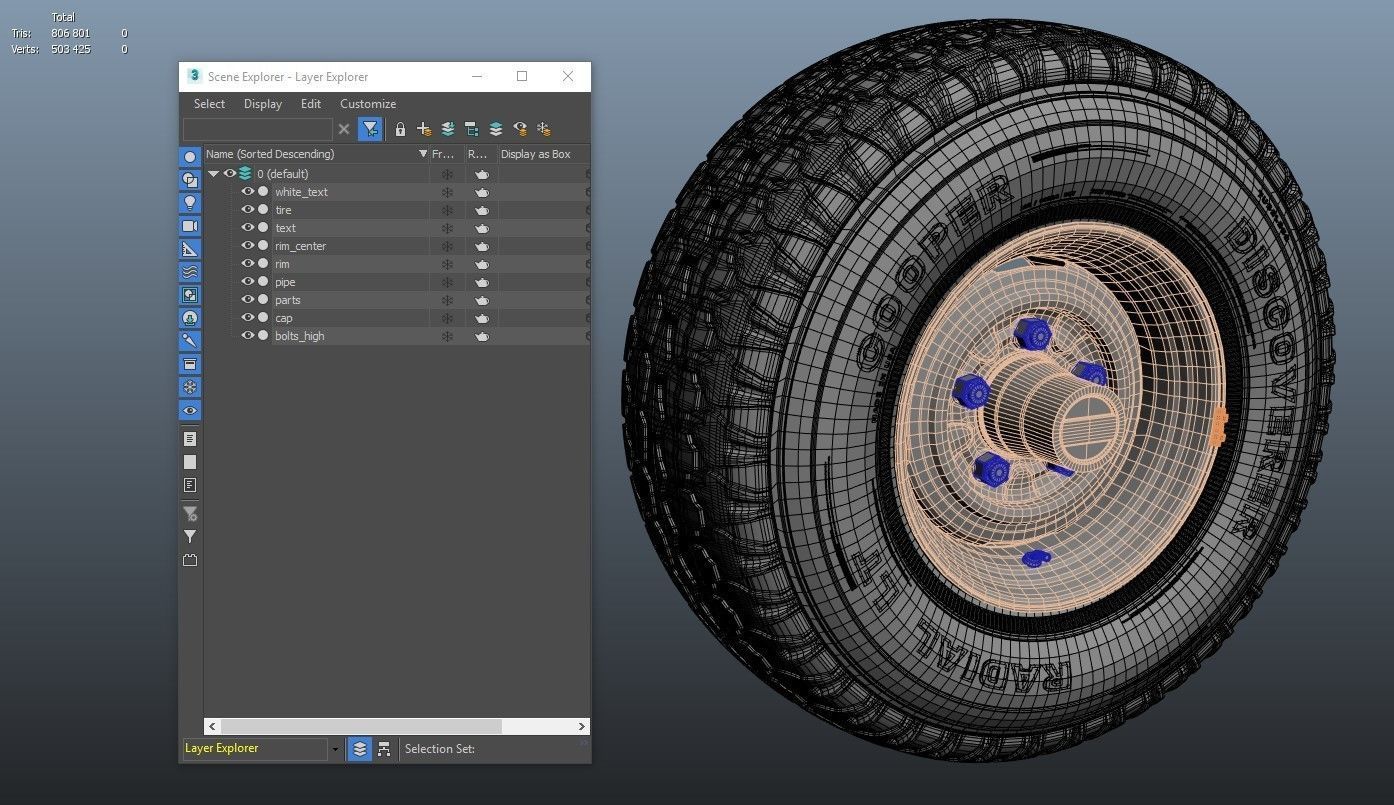Image resolution: width=1394 pixels, height=805 pixels.
Task: Toggle visibility of the text object
Action: pyautogui.click(x=248, y=228)
